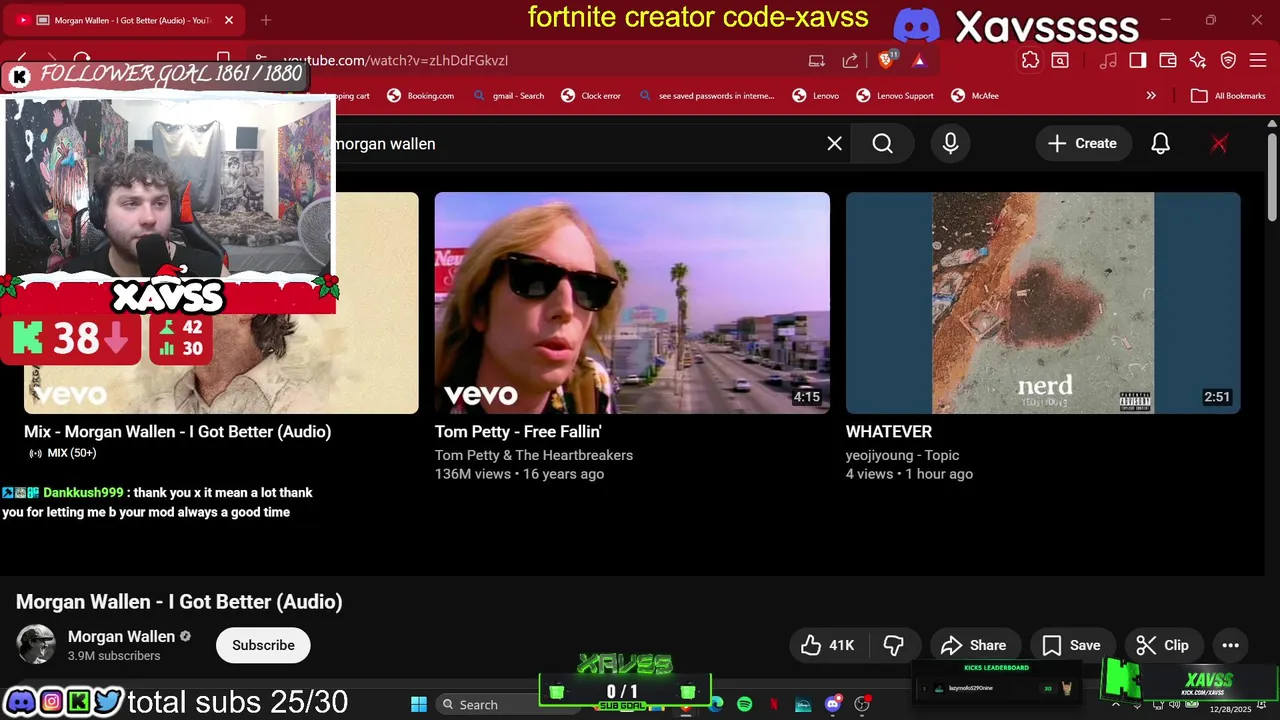This screenshot has width=1280, height=720.
Task: Open Microsoft Edge from the taskbar
Action: pyautogui.click(x=716, y=704)
